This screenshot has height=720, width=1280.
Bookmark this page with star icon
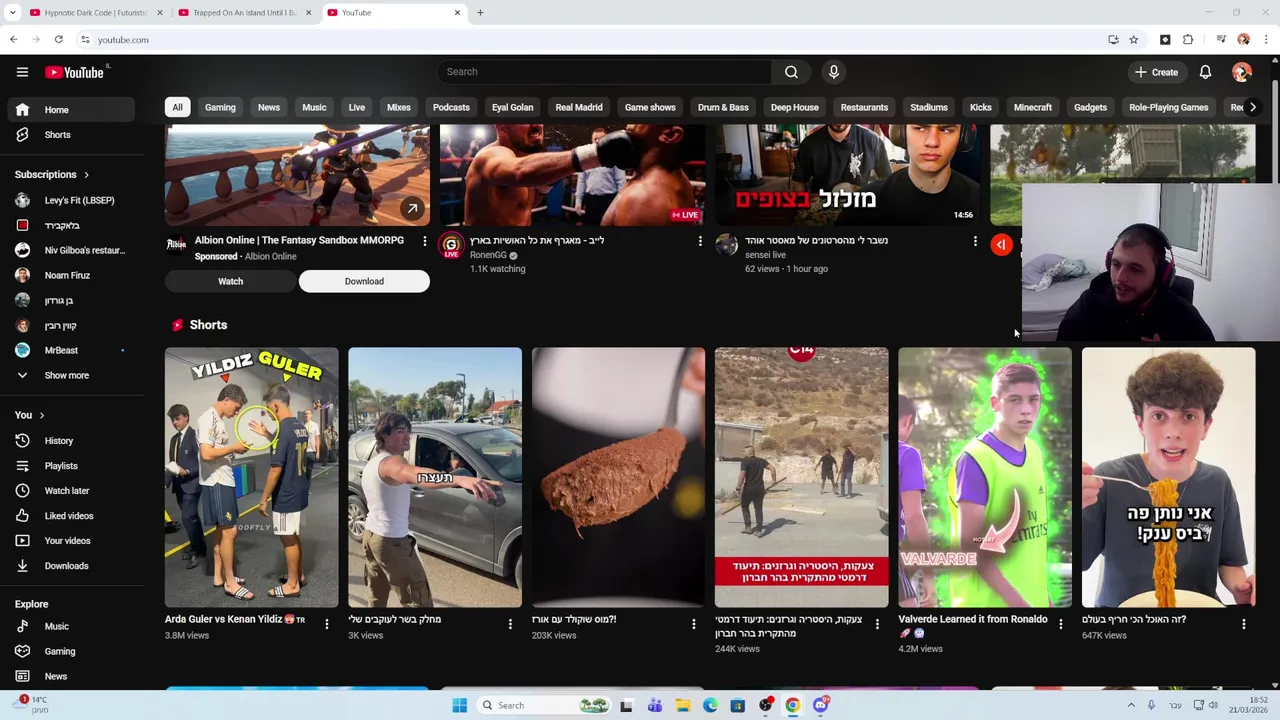(x=1133, y=40)
